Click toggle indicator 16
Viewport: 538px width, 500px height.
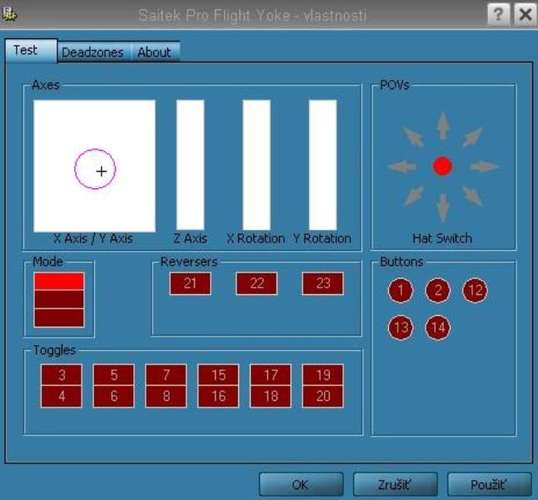pos(218,396)
